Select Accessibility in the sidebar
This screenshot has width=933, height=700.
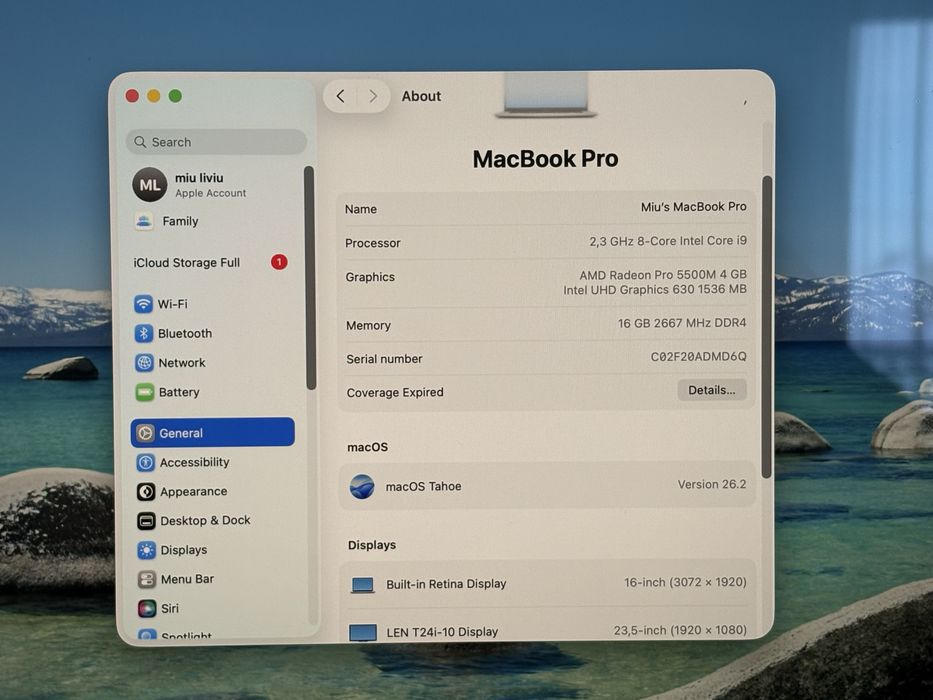pyautogui.click(x=212, y=462)
